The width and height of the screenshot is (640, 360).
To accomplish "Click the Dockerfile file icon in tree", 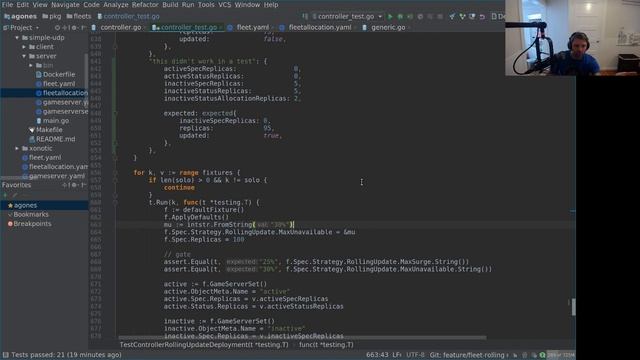I will 39,74.
